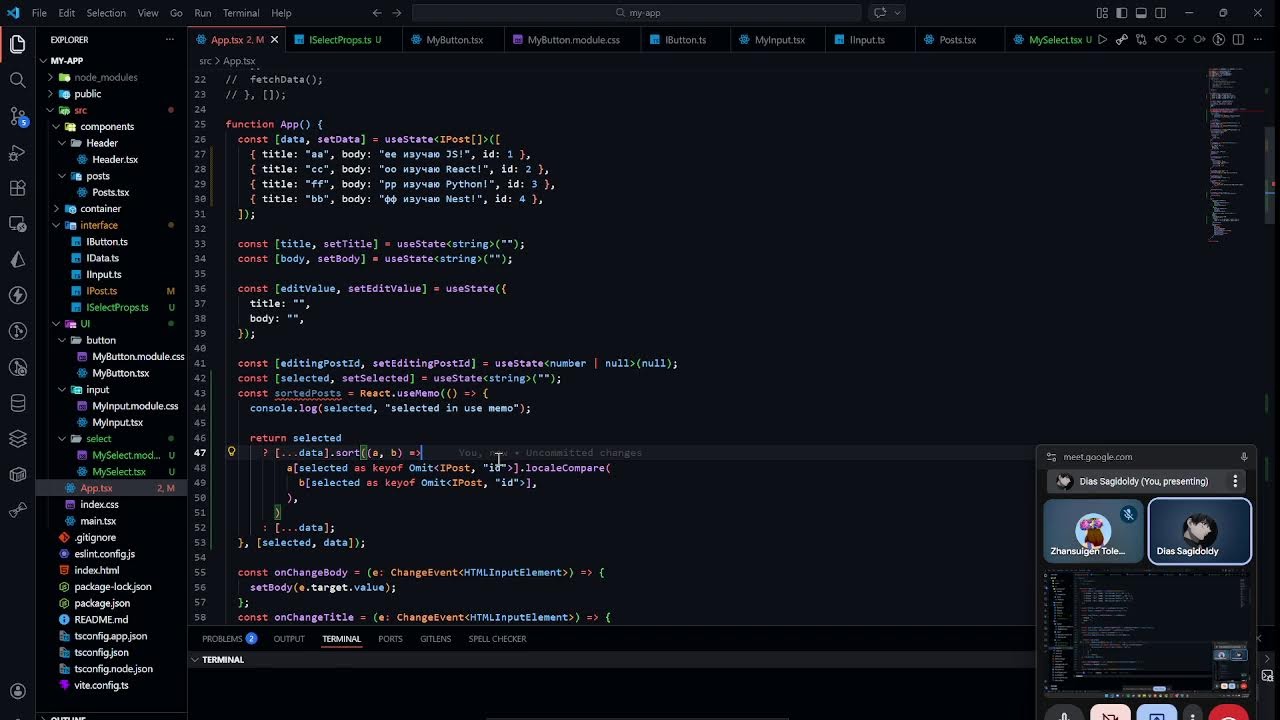1280x720 pixels.
Task: Open the Remote Explorer view
Action: tap(17, 224)
